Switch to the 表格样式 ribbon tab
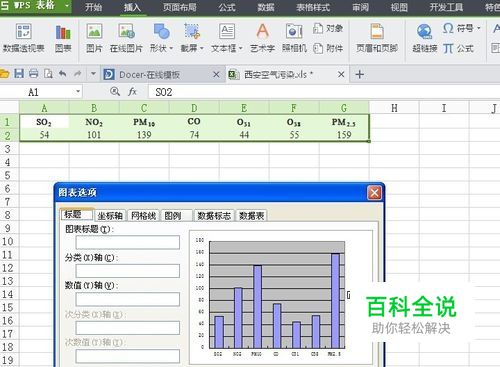Screen dimensions: 500x367 [313, 7]
